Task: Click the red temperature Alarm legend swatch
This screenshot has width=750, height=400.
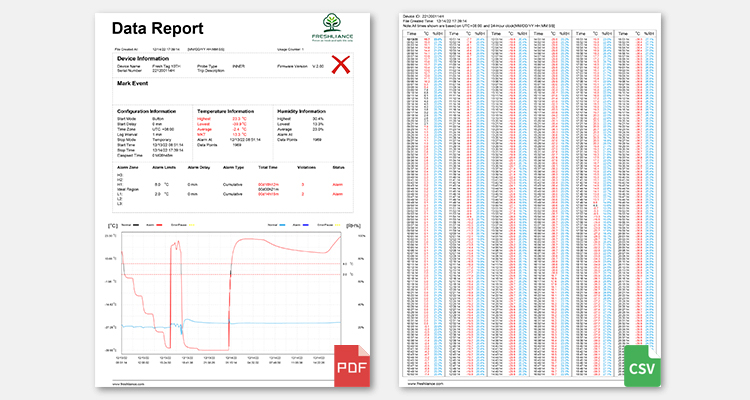Action: 159,225
